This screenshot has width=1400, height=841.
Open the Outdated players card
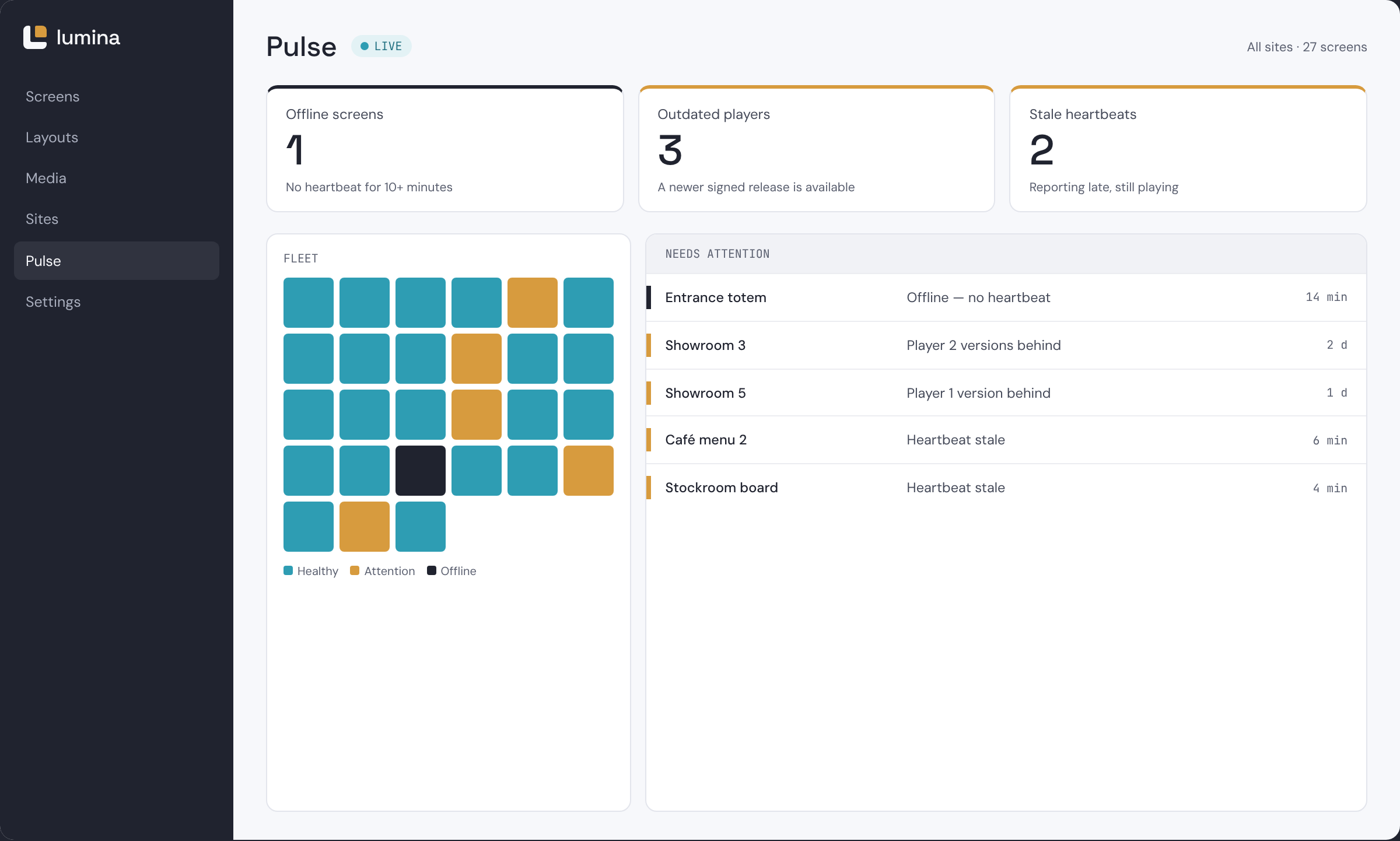point(816,149)
